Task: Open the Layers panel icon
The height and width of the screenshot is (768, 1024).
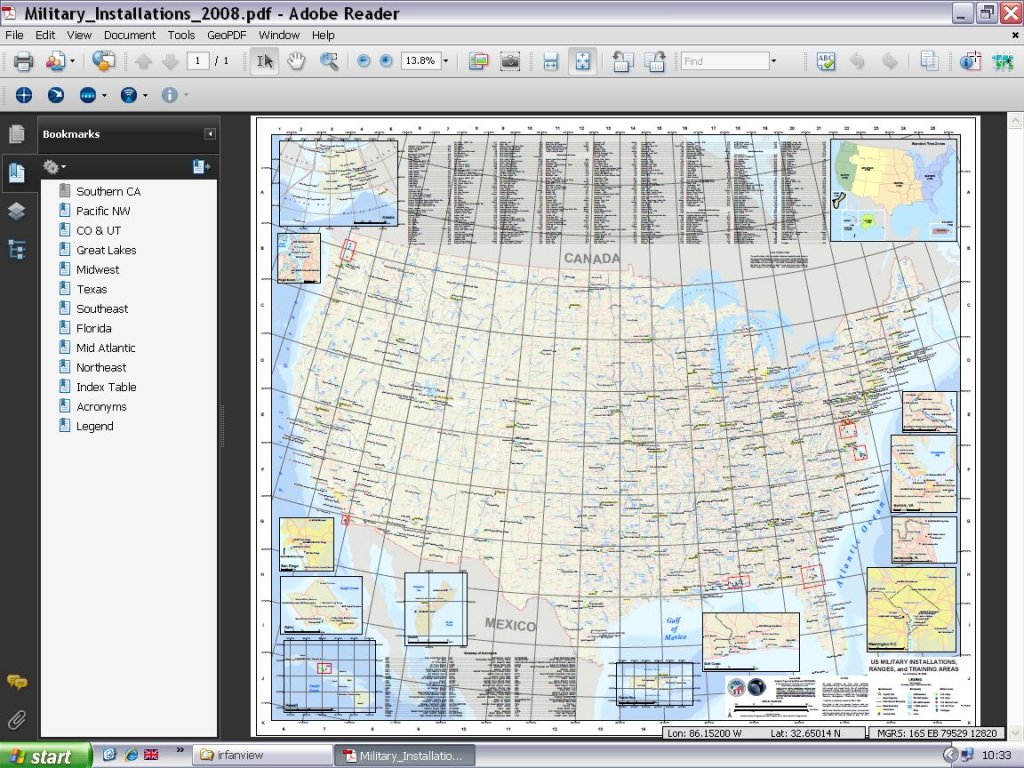Action: [x=16, y=211]
